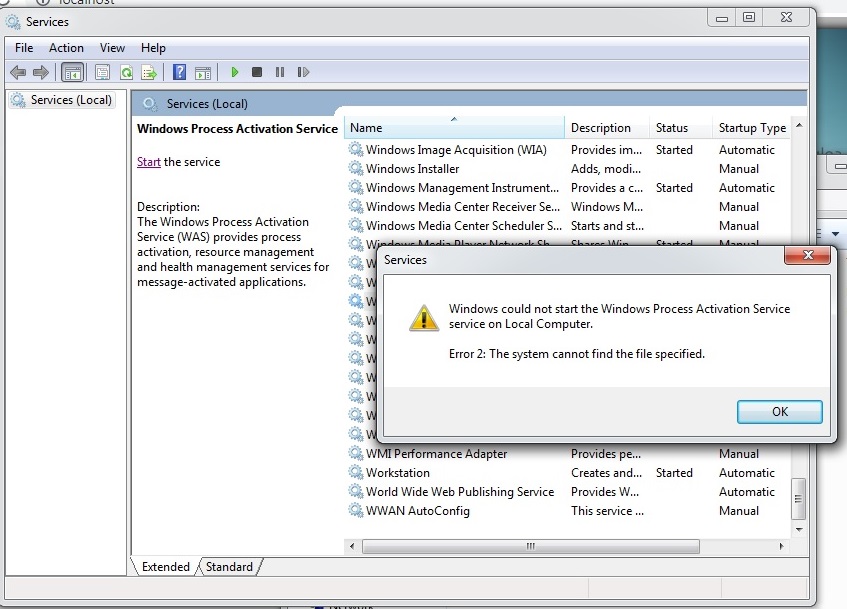Screen dimensions: 847x609
Task: Open the File menu
Action: tap(24, 48)
